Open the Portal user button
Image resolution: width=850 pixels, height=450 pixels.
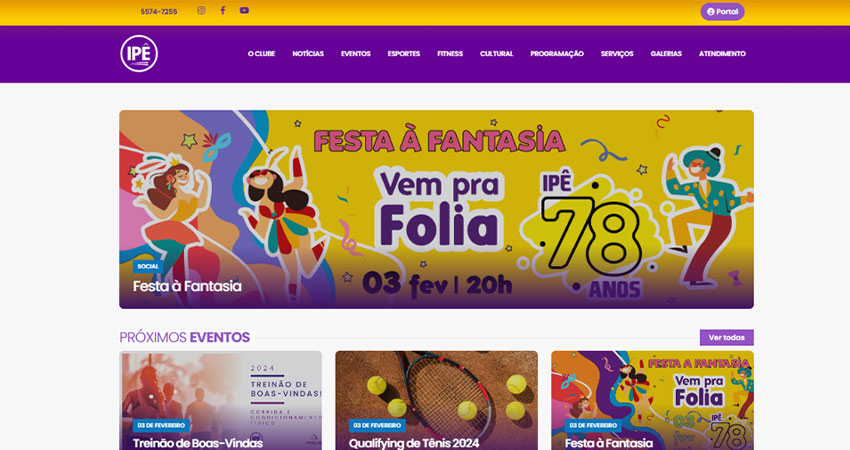[722, 11]
